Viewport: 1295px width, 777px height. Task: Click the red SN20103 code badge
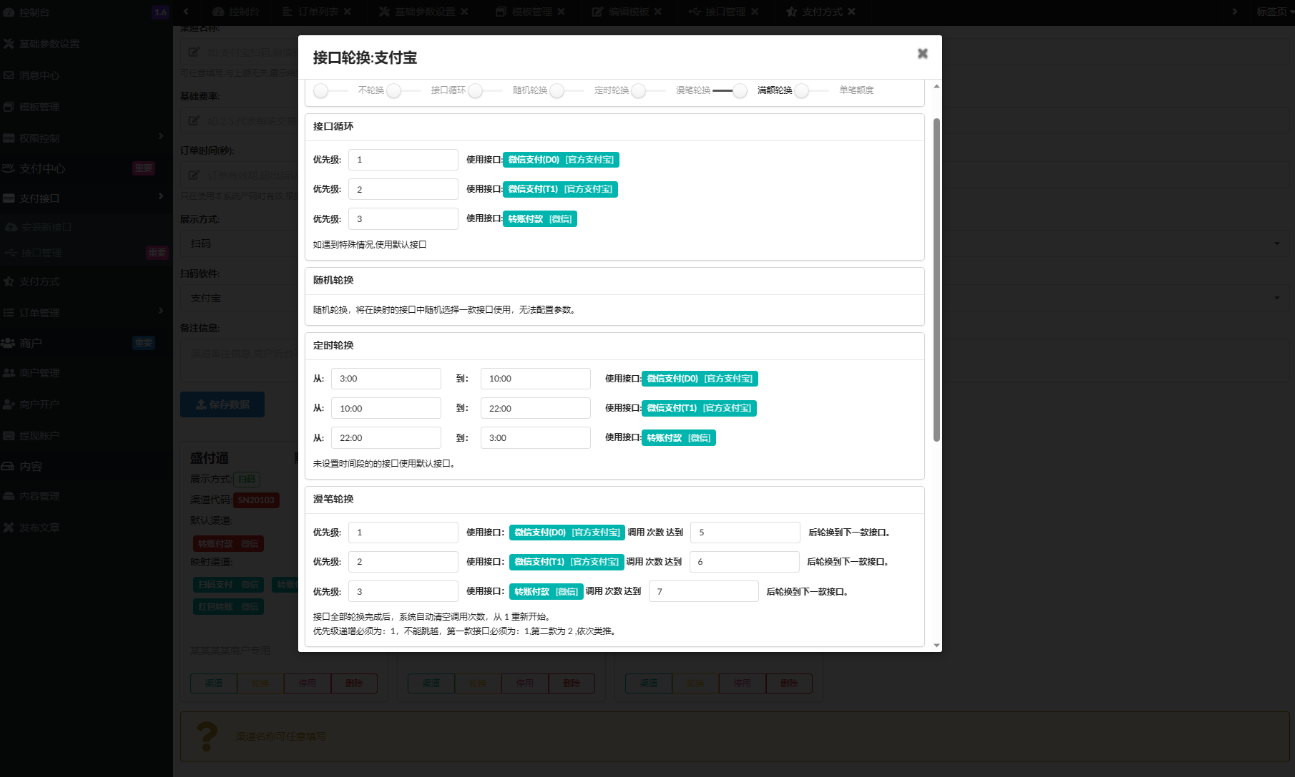click(x=256, y=500)
